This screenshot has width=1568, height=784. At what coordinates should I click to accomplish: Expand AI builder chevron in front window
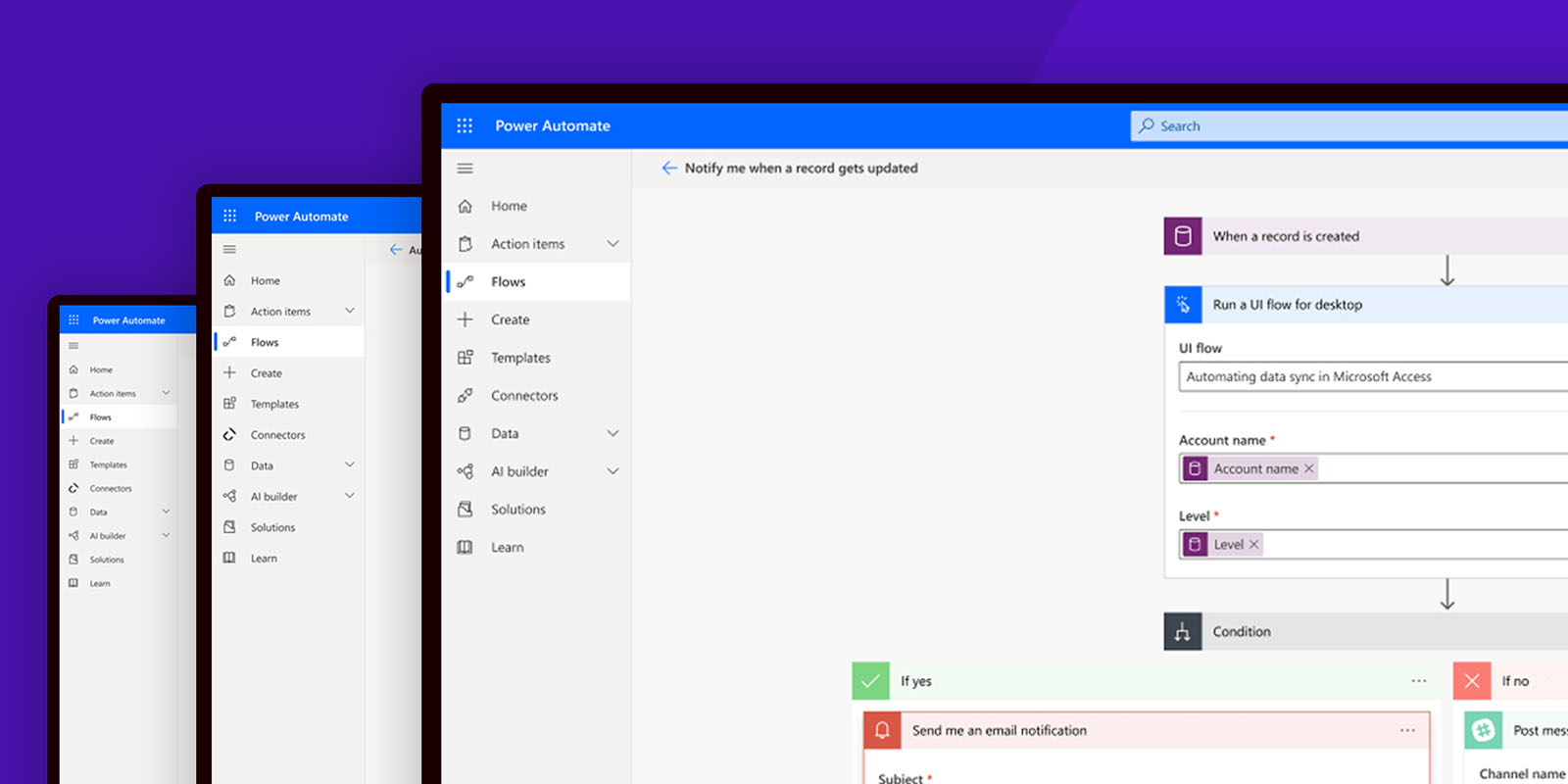point(612,471)
